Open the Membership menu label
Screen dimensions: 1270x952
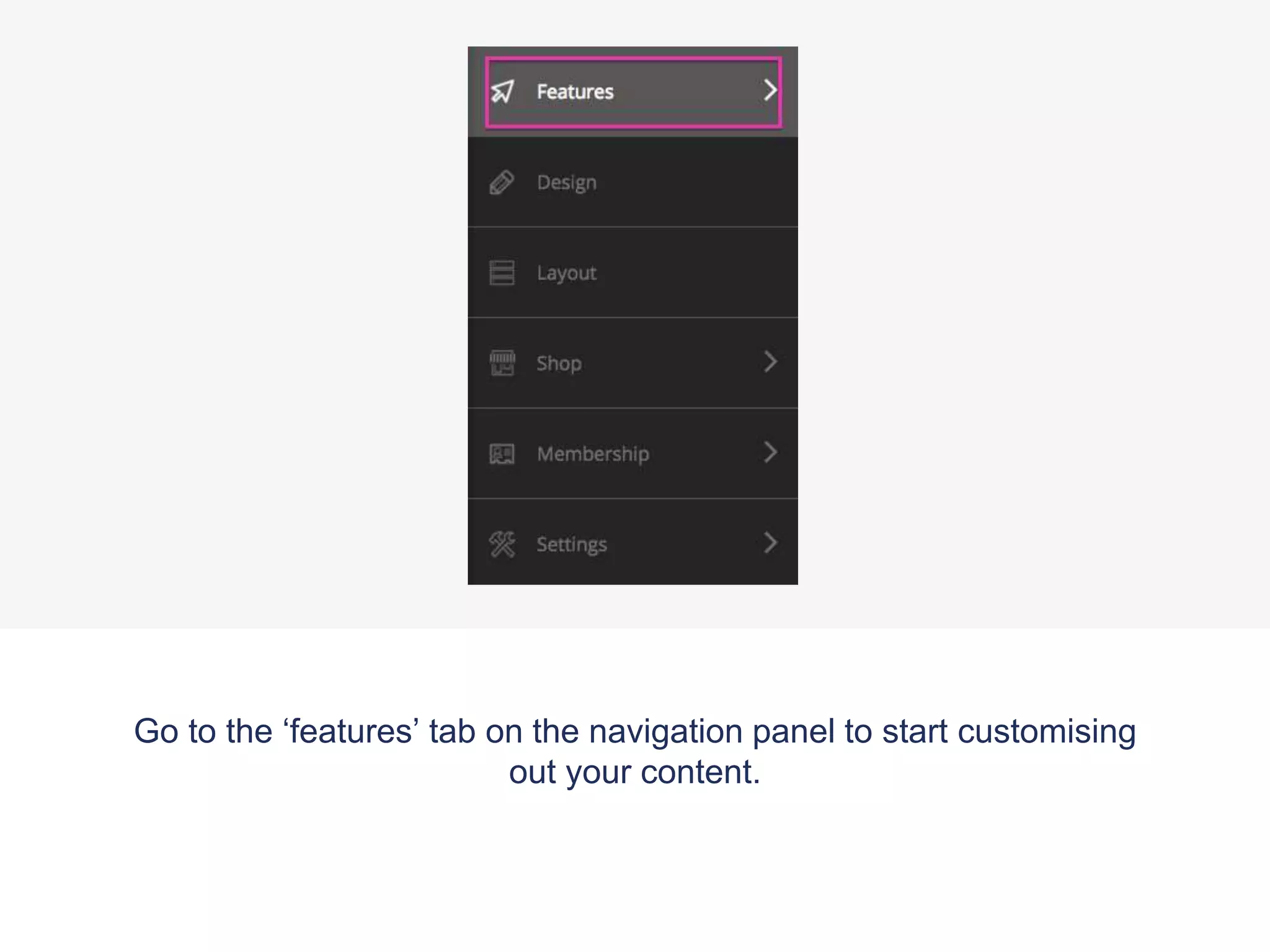point(593,454)
